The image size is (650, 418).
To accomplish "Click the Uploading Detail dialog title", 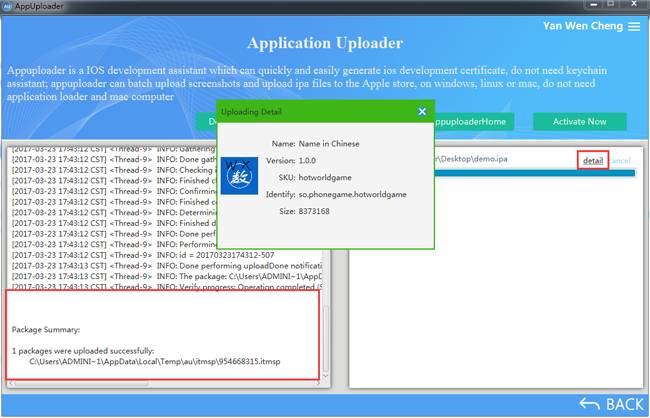I will coord(251,112).
